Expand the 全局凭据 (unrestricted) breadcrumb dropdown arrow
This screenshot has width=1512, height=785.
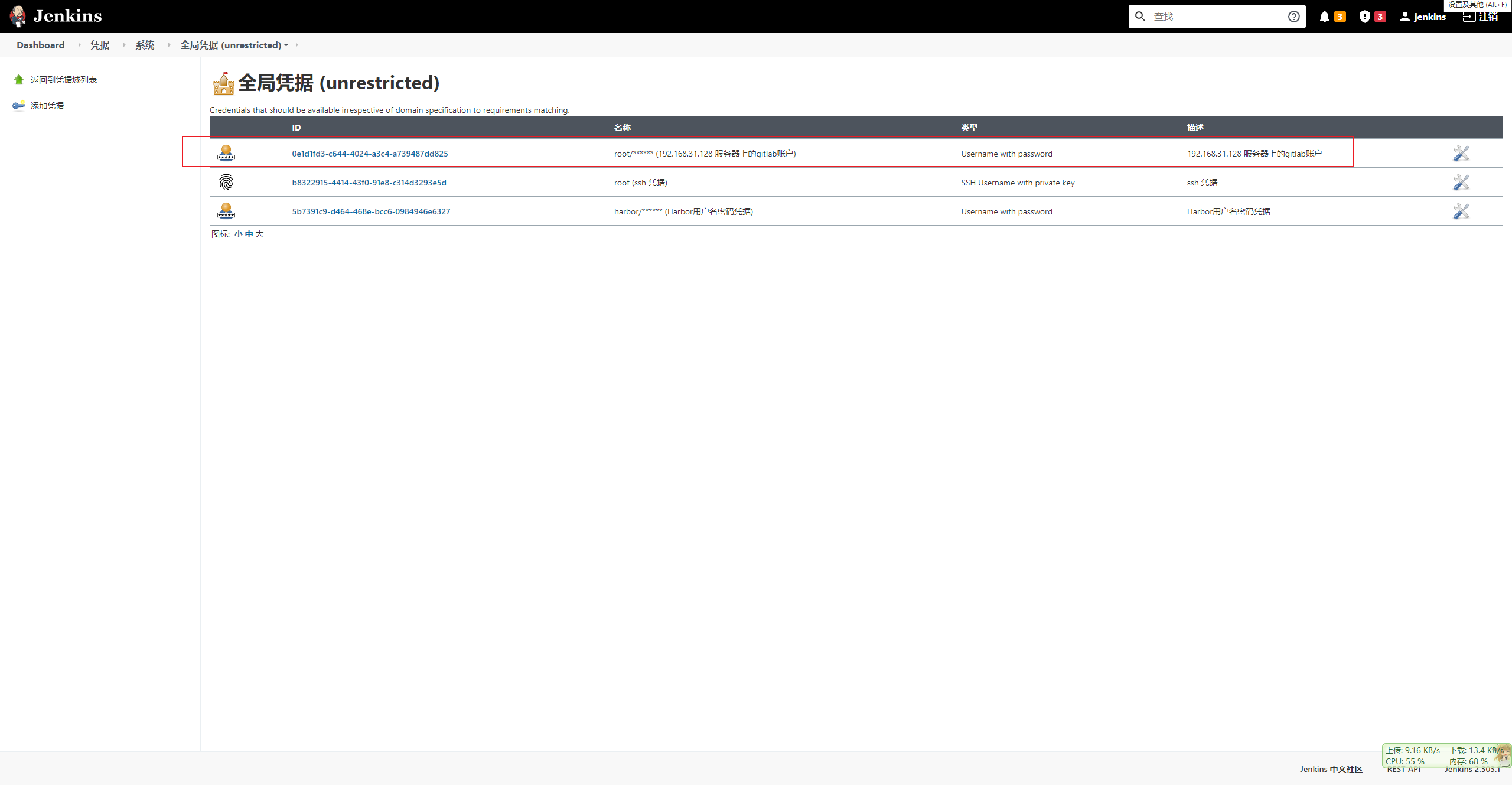click(x=286, y=45)
